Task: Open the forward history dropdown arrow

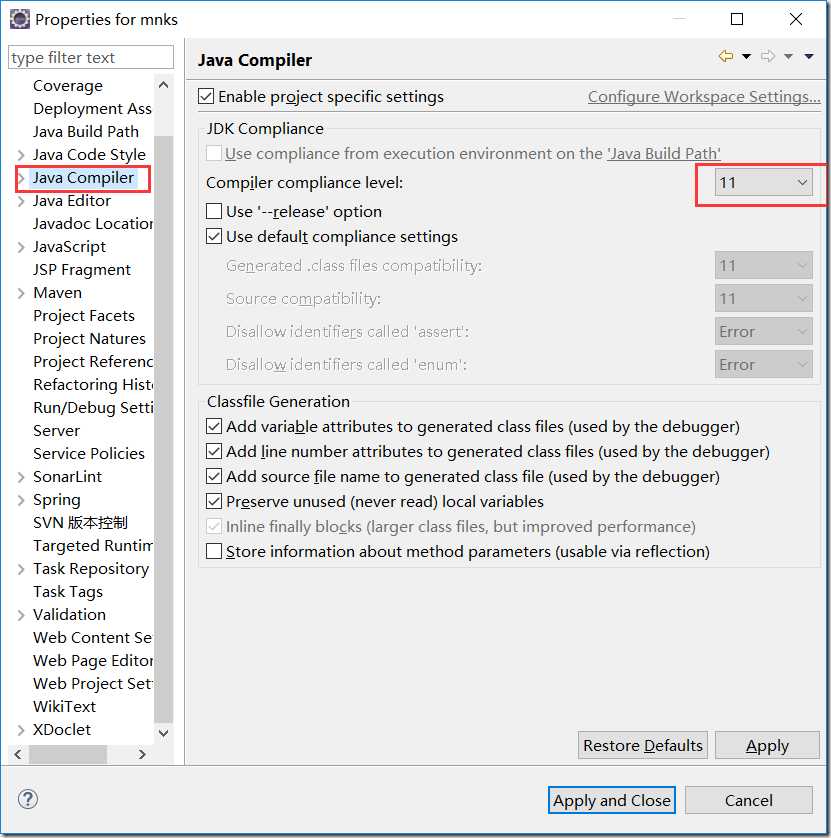Action: pos(788,56)
